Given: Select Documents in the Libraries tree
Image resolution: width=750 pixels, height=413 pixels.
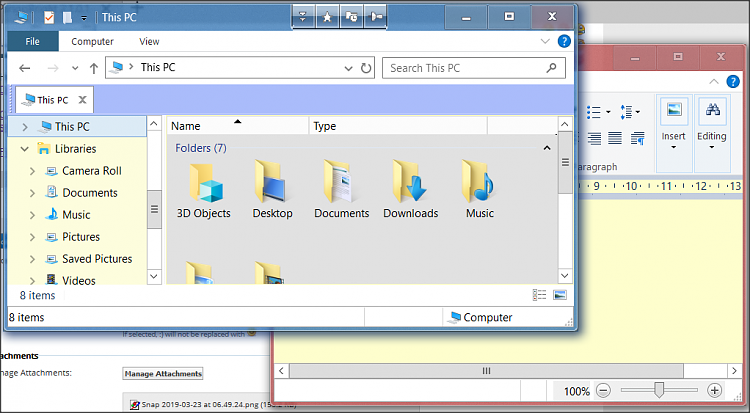Looking at the screenshot, I should point(90,193).
